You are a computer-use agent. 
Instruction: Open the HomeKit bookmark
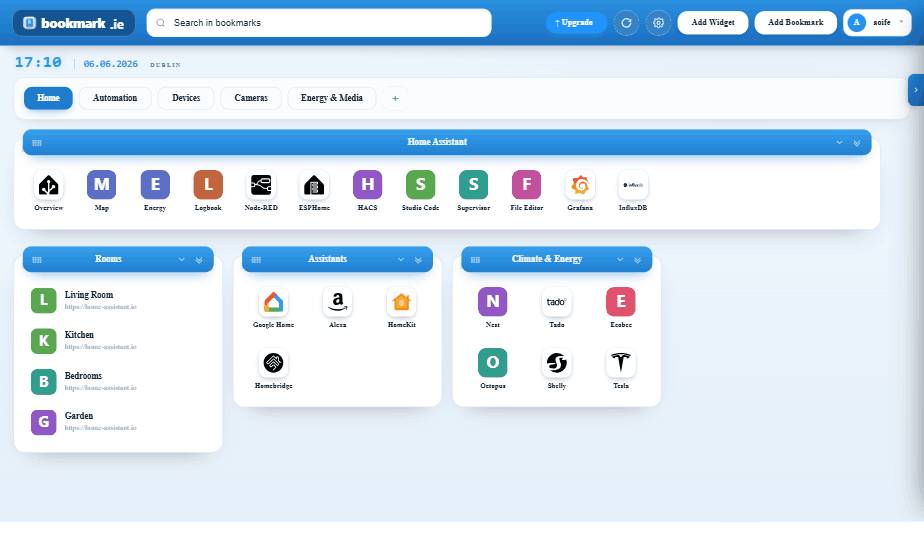coord(401,302)
